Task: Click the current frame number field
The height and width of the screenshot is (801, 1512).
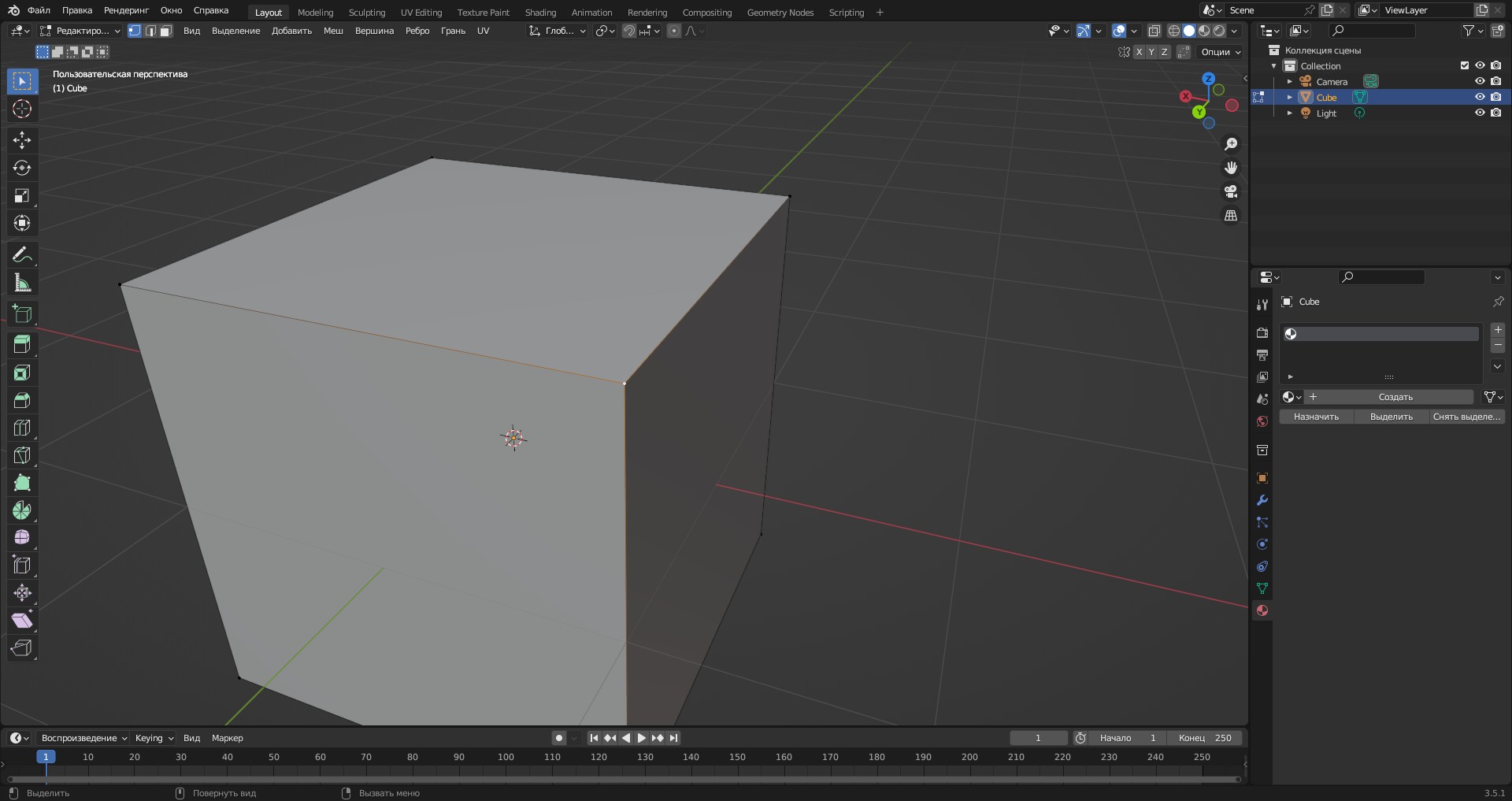Action: coord(1039,738)
